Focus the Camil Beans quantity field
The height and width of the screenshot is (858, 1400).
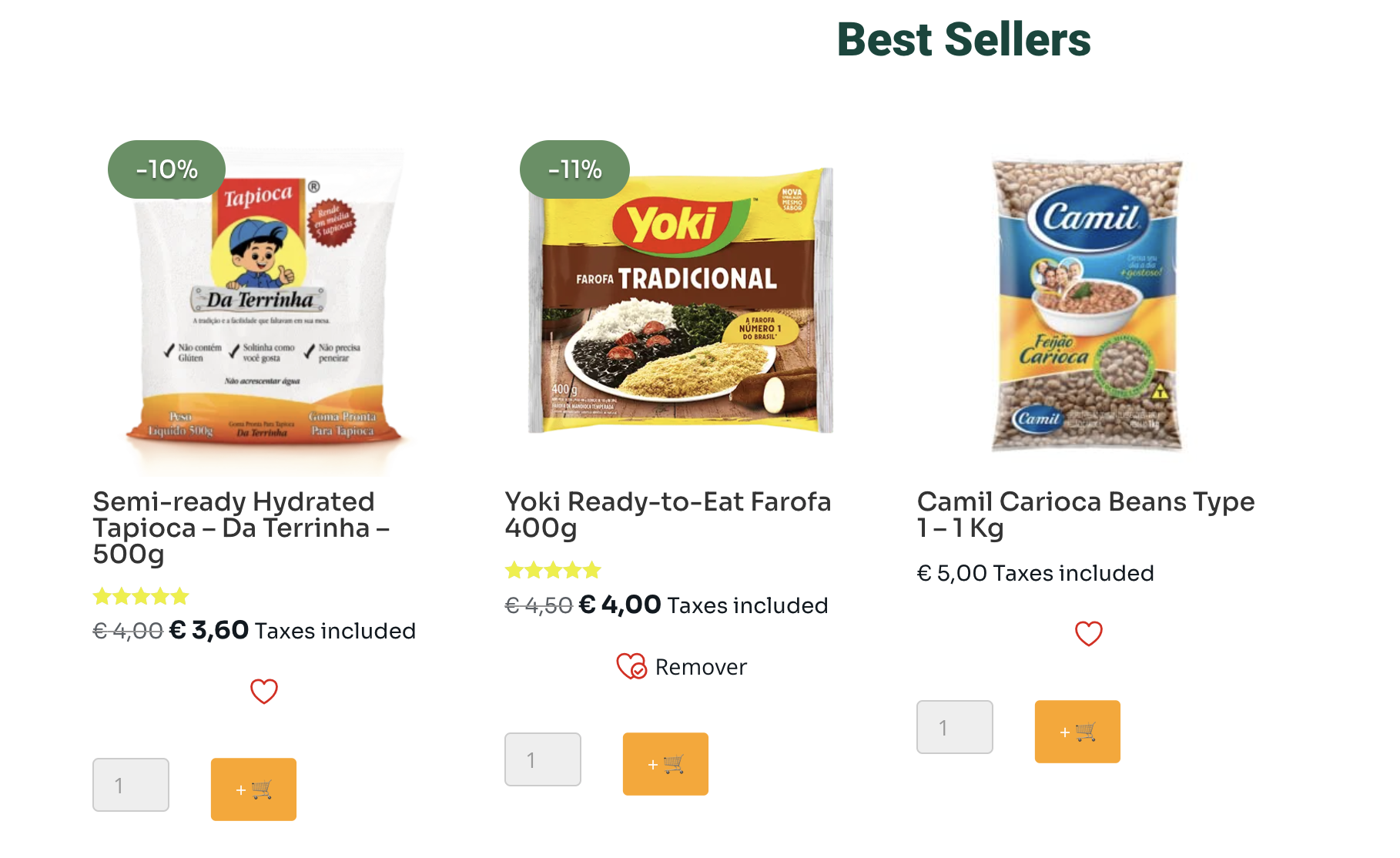955,727
